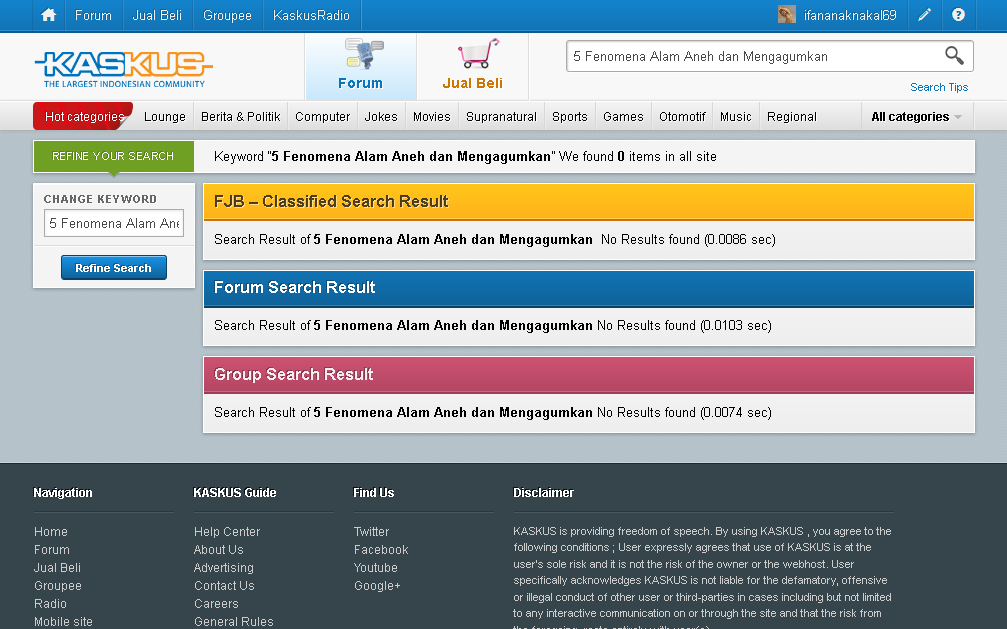Open About Us link
The height and width of the screenshot is (629, 1007).
(x=218, y=550)
